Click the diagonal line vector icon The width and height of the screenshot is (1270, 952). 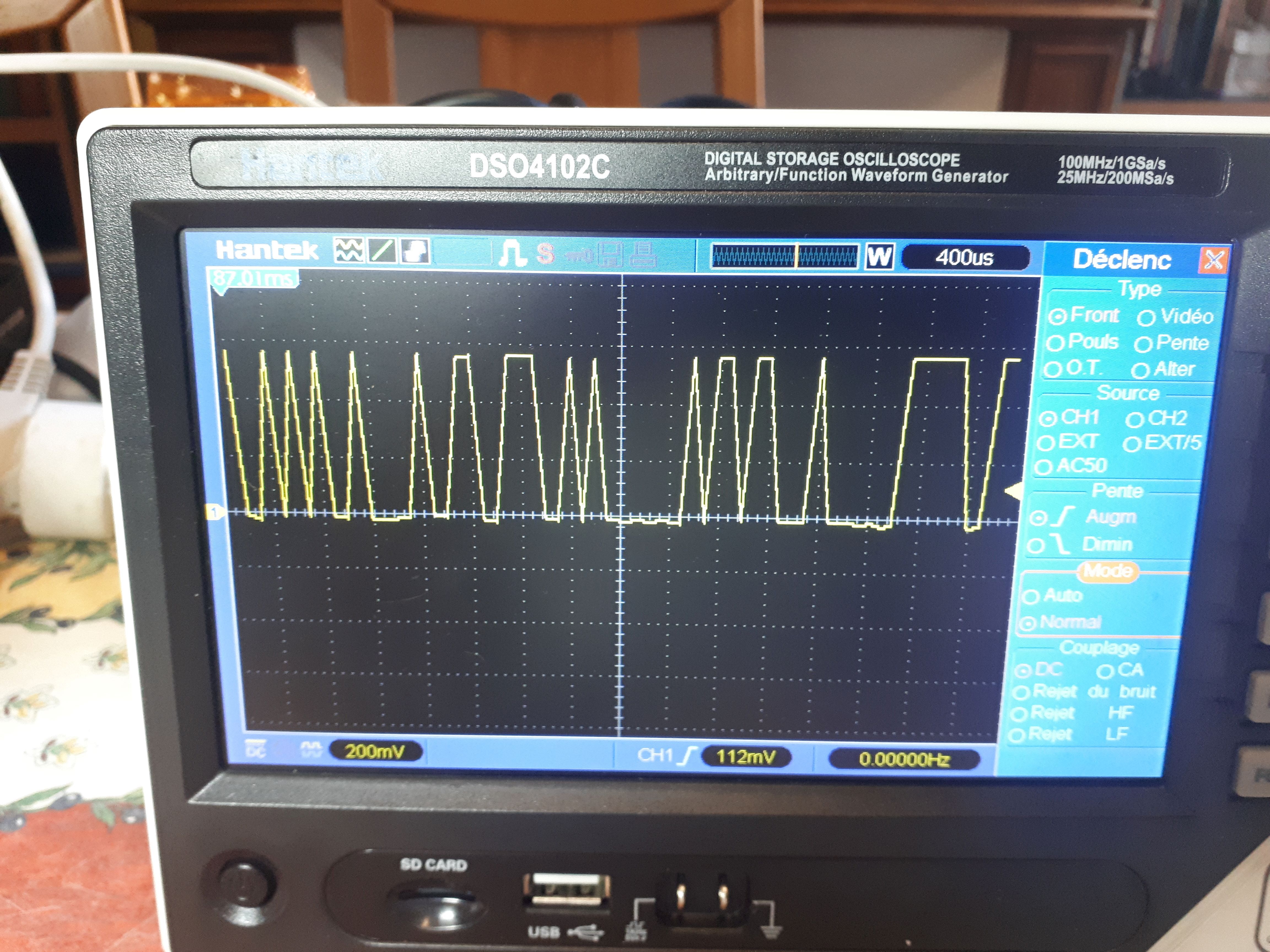click(382, 251)
